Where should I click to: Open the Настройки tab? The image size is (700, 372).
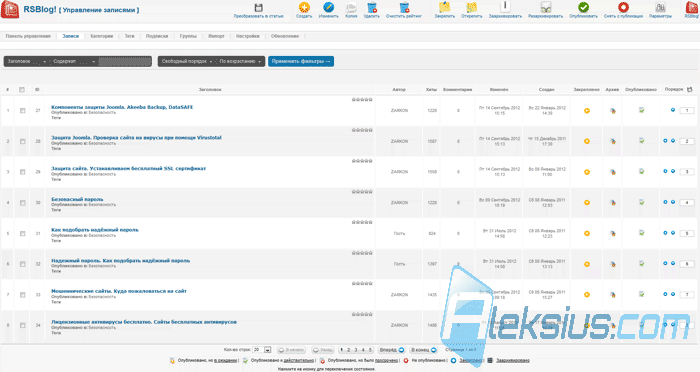248,36
